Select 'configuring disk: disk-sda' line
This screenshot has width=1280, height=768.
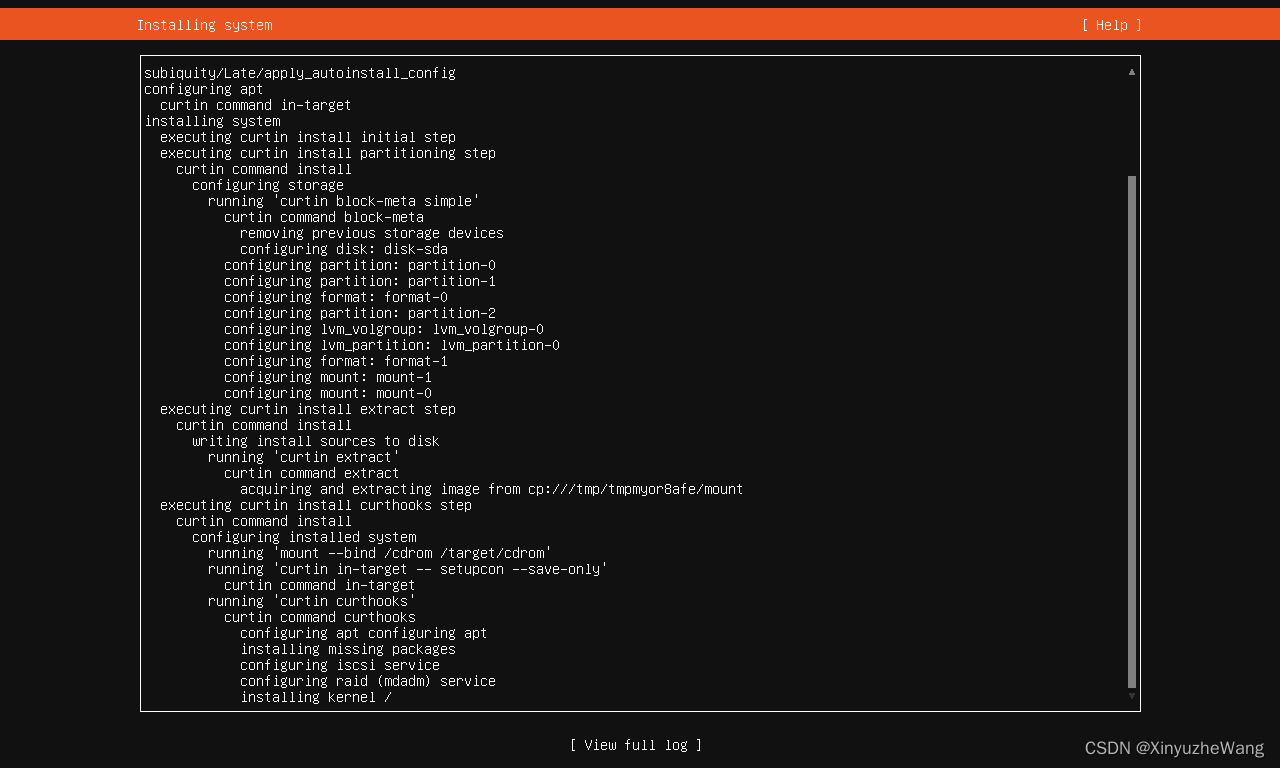coord(344,249)
